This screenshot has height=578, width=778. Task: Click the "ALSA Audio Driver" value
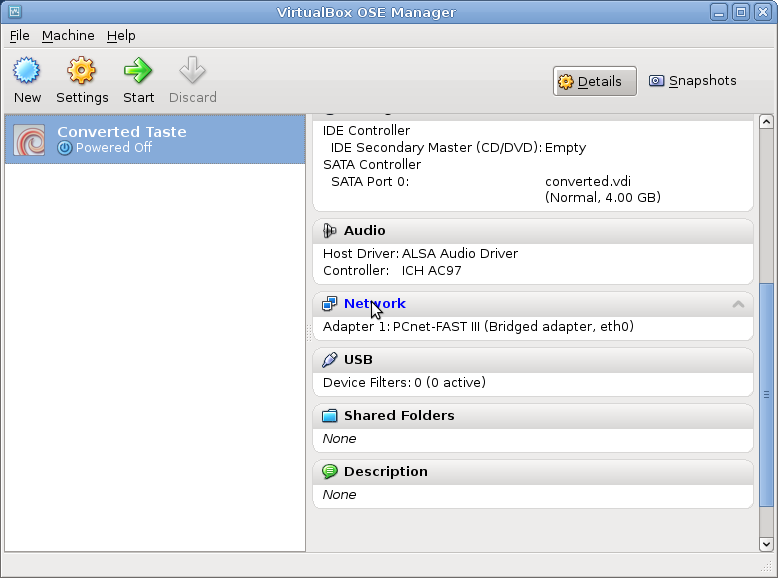click(460, 254)
